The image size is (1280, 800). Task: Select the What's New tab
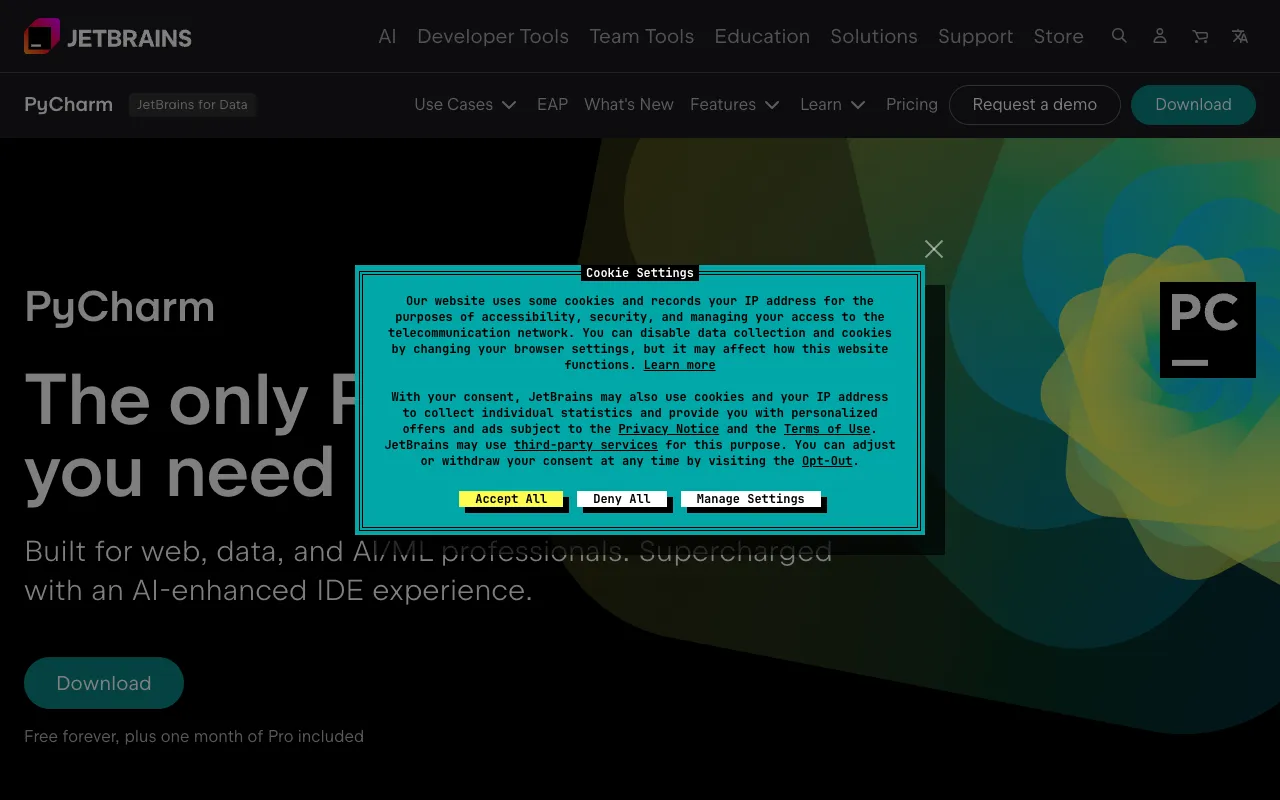[x=628, y=104]
